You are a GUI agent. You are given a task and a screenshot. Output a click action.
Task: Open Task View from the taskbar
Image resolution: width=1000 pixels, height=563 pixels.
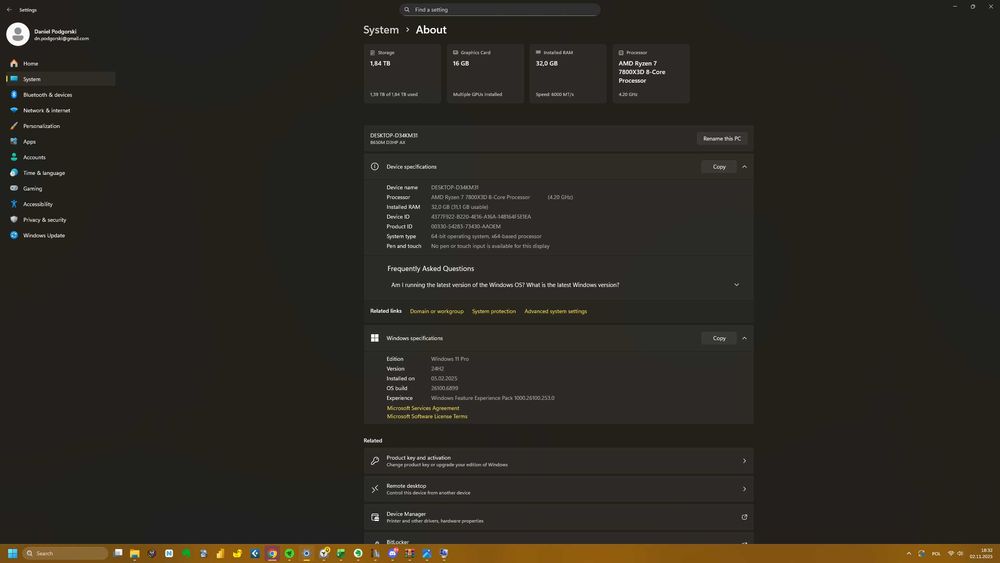coord(118,553)
